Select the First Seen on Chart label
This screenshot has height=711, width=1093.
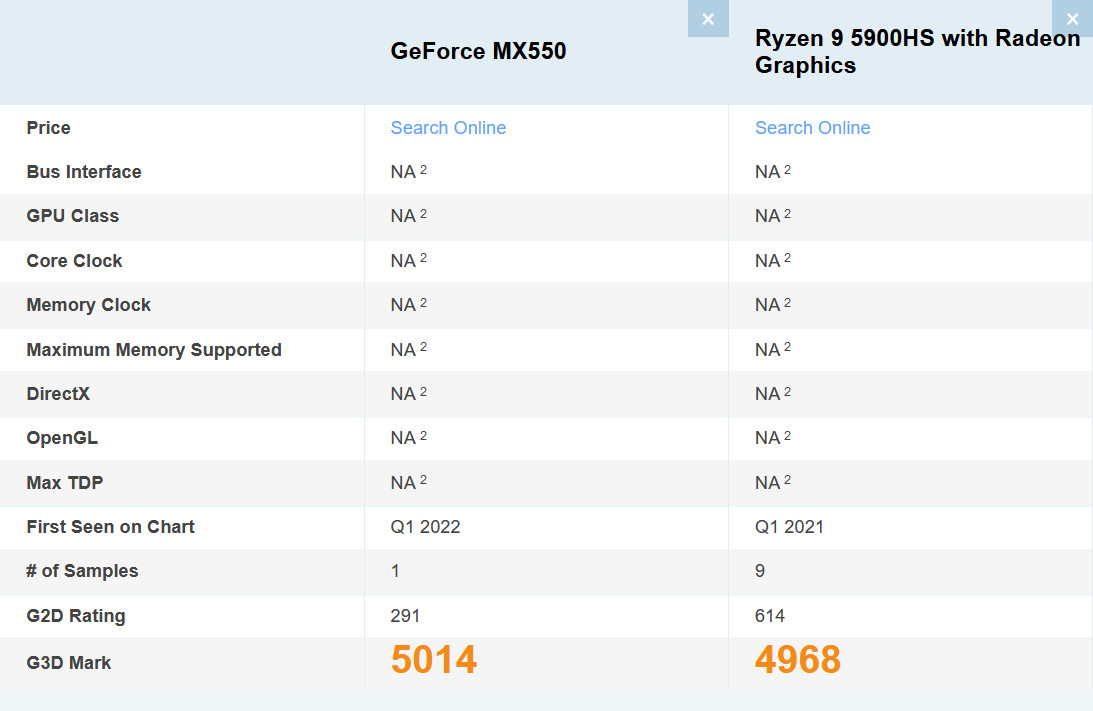pyautogui.click(x=110, y=527)
